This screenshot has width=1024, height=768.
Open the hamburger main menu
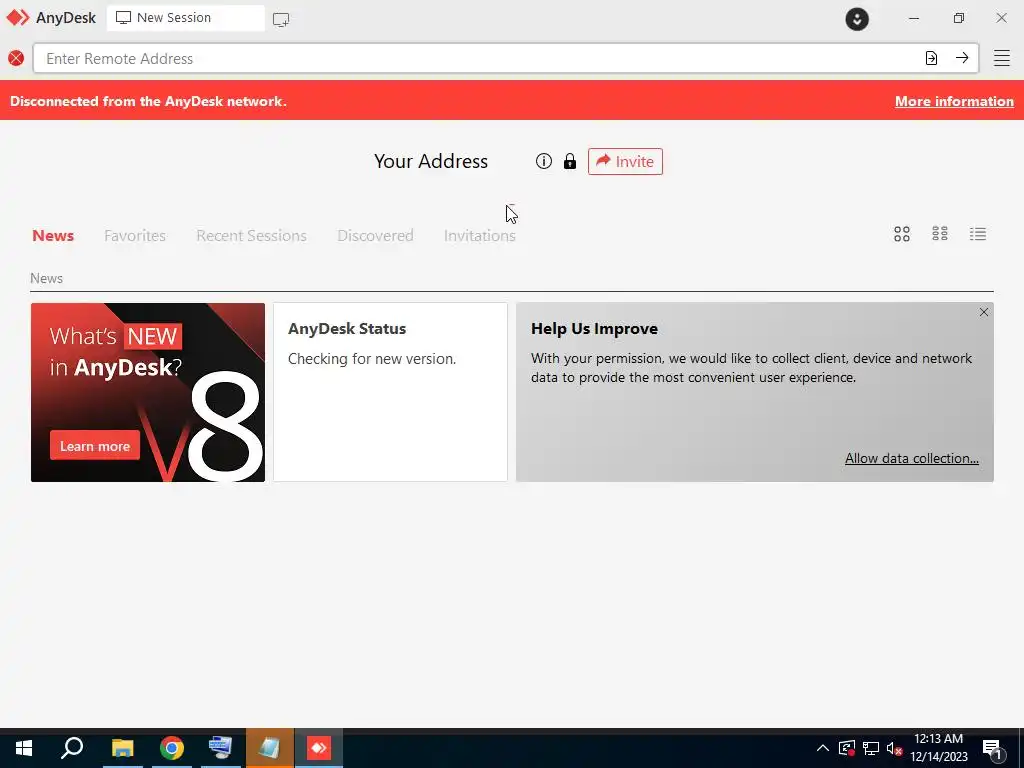click(1002, 58)
